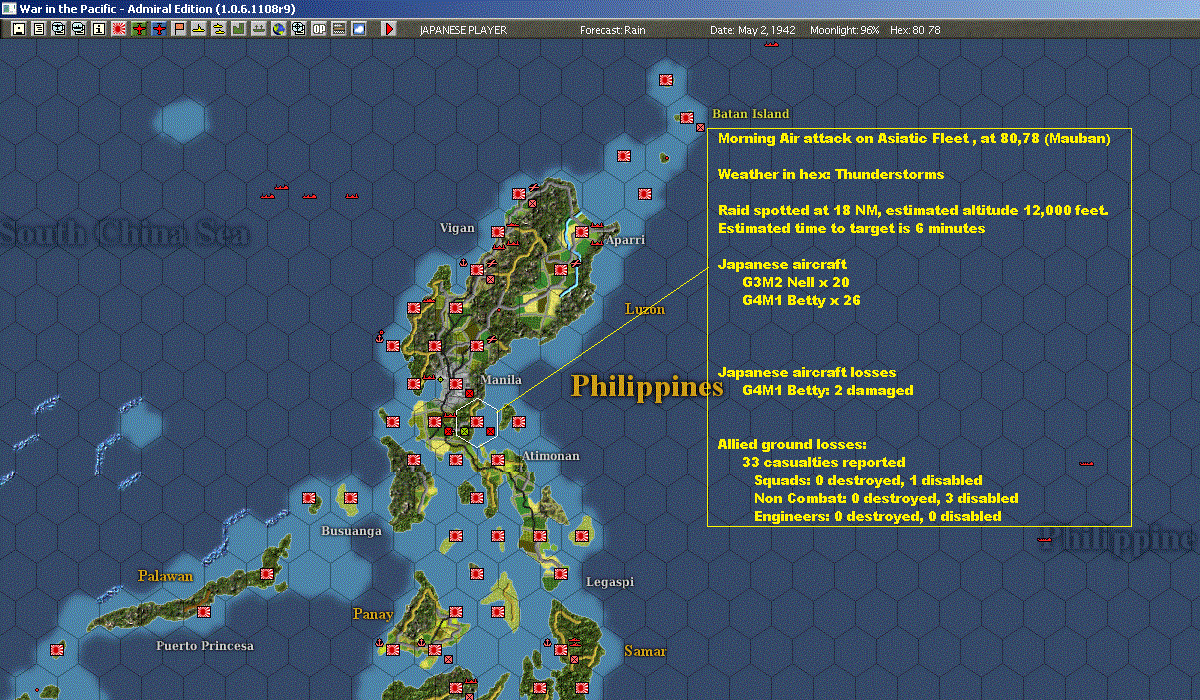Click the green land-shape toolbar icon
Viewport: 1200px width, 700px height.
point(239,29)
